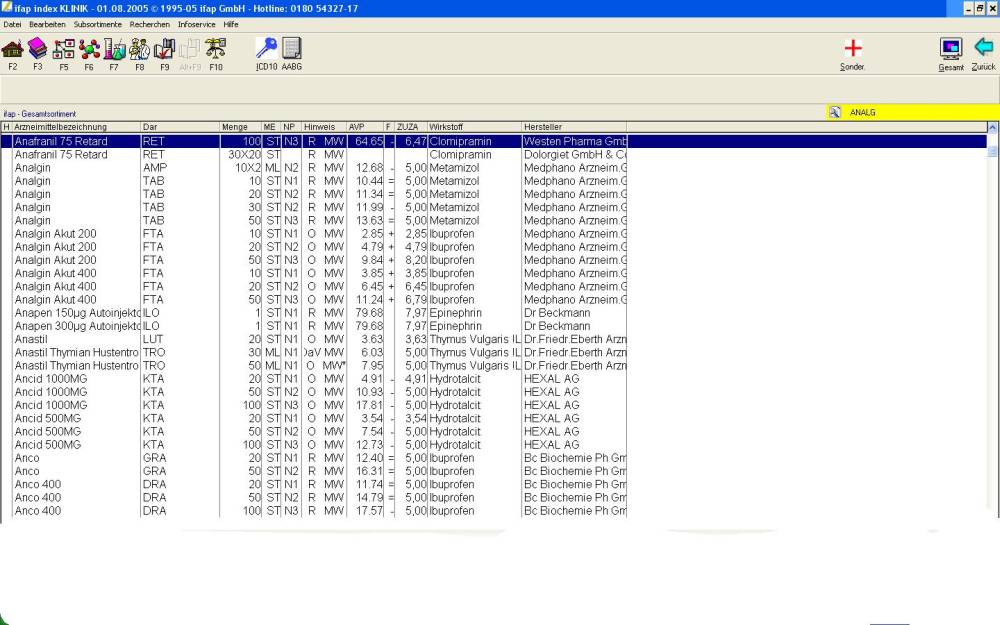Viewport: 1000px width, 625px height.
Task: Click the balance scales icon F10
Action: click(216, 49)
